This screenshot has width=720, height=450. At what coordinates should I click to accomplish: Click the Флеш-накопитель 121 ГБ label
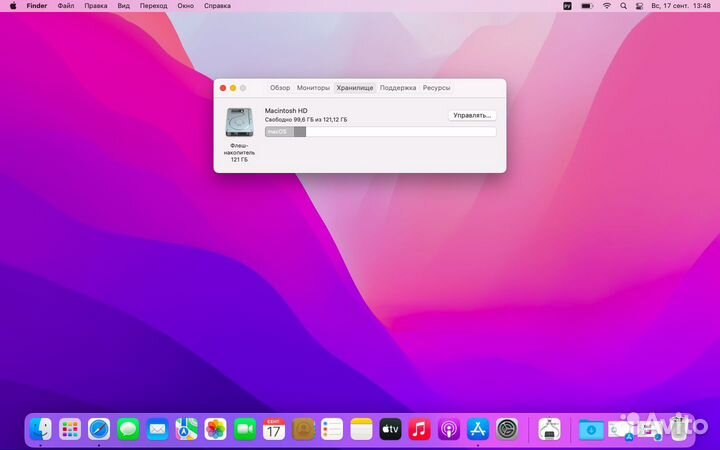239,152
